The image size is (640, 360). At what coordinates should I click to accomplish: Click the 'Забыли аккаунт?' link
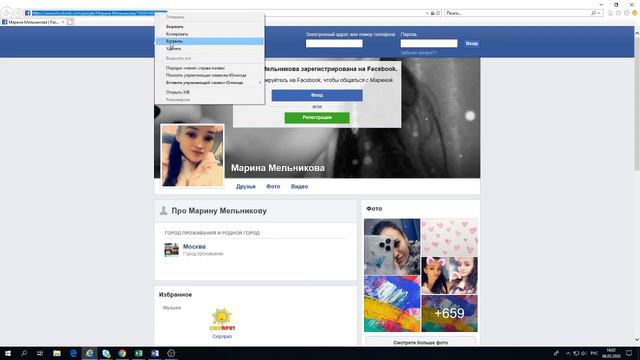pyautogui.click(x=419, y=53)
